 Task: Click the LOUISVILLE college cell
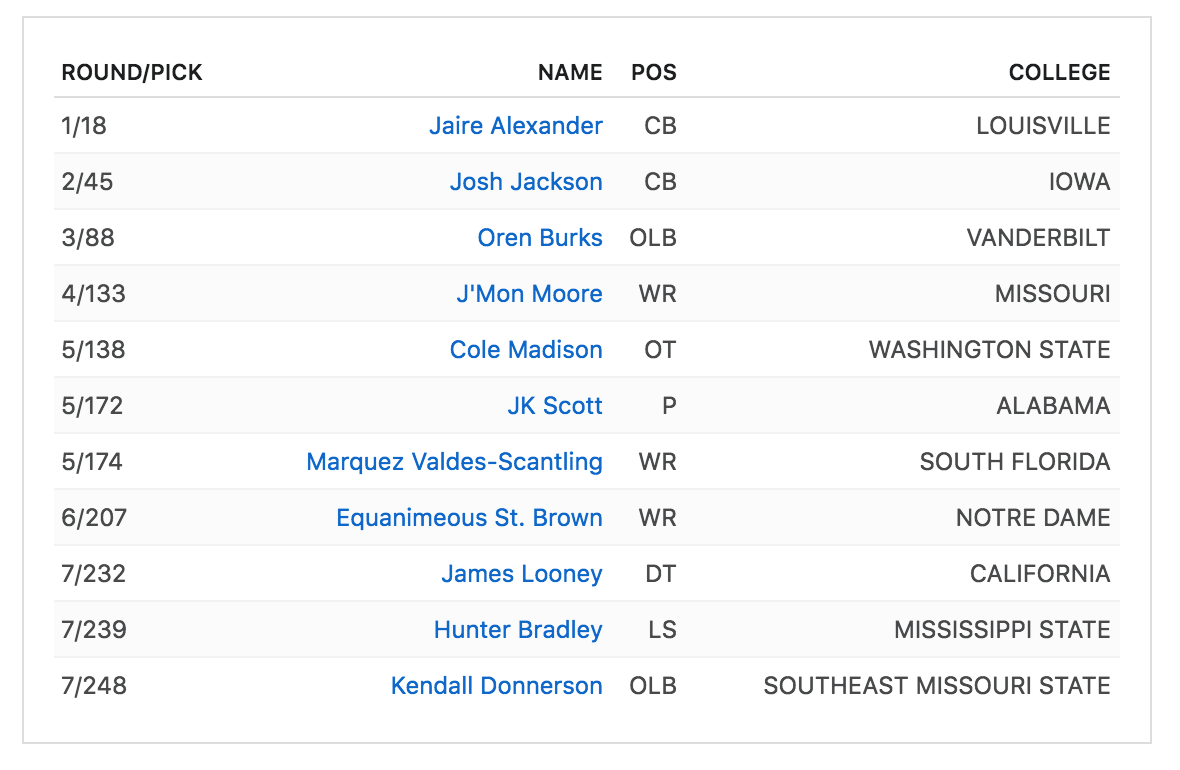coord(1043,126)
